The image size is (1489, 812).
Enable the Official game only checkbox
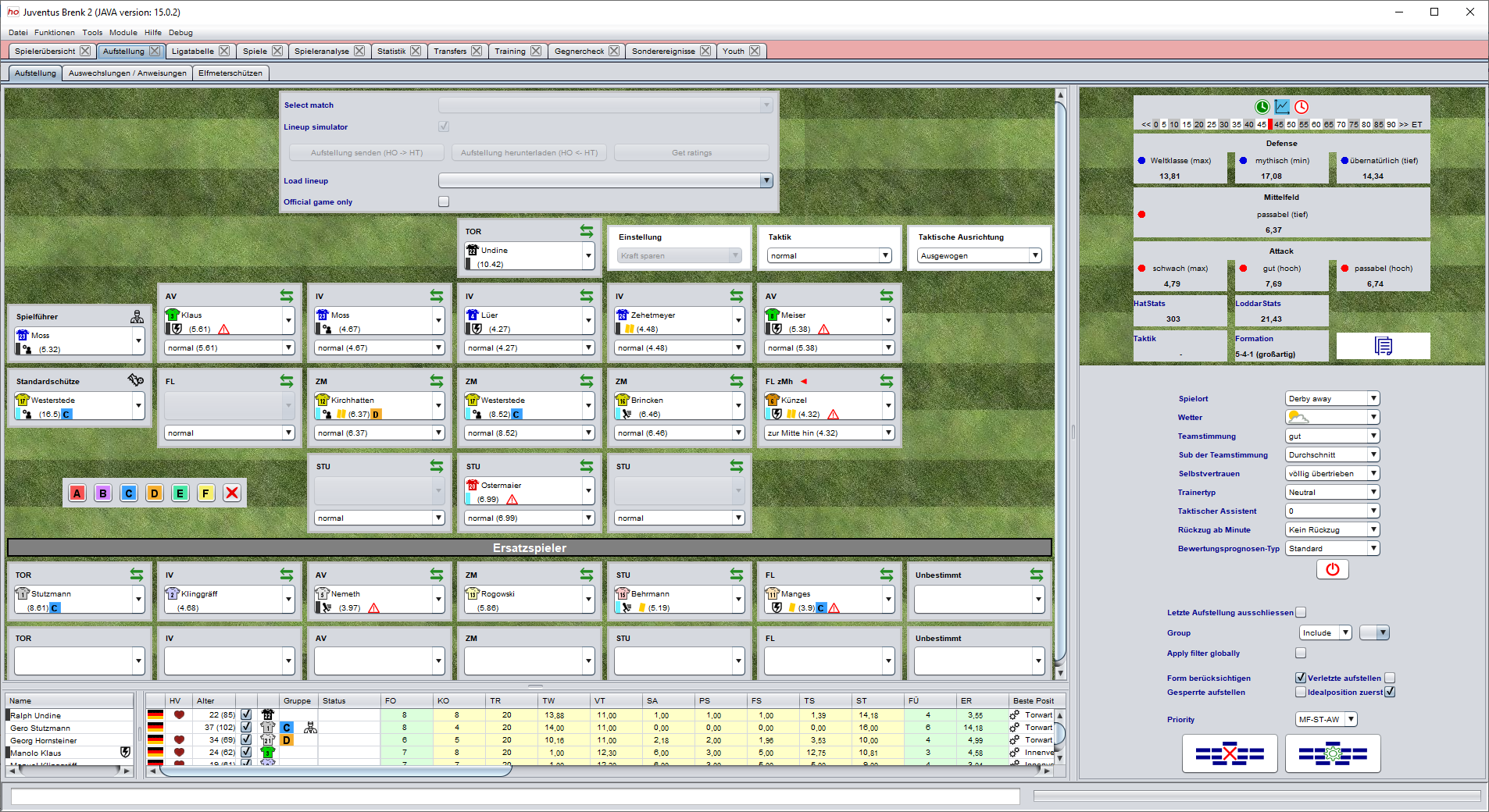point(443,201)
